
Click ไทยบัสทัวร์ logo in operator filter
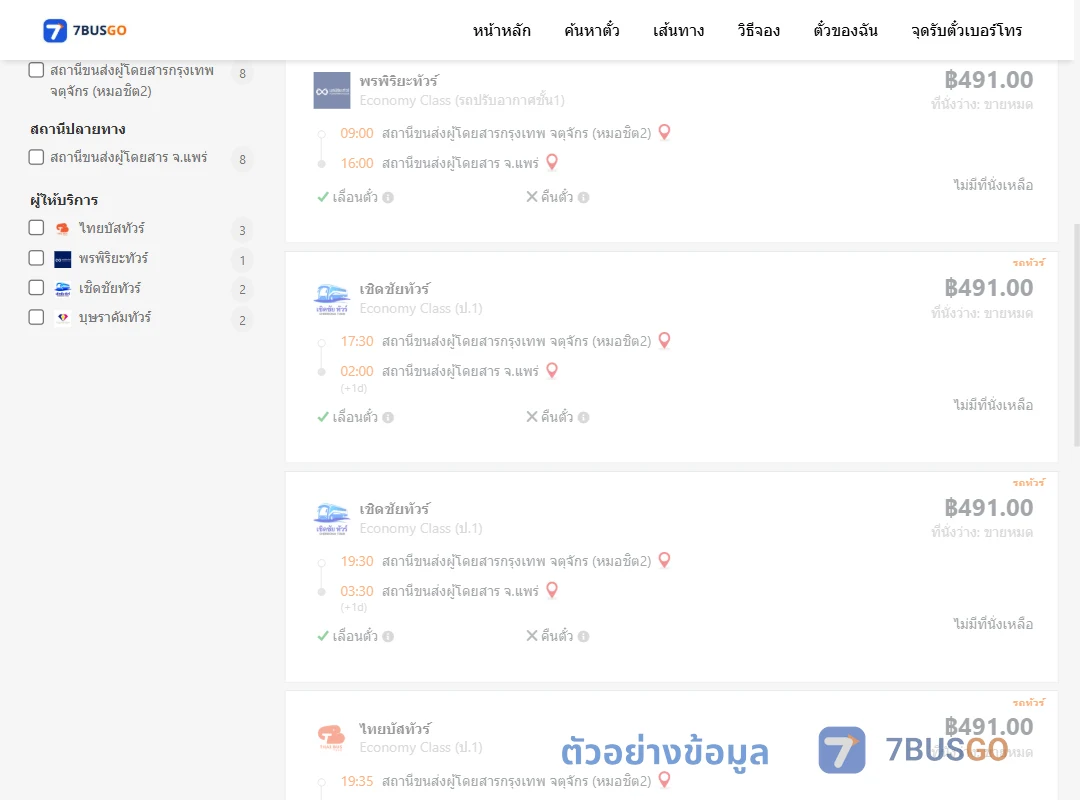63,229
